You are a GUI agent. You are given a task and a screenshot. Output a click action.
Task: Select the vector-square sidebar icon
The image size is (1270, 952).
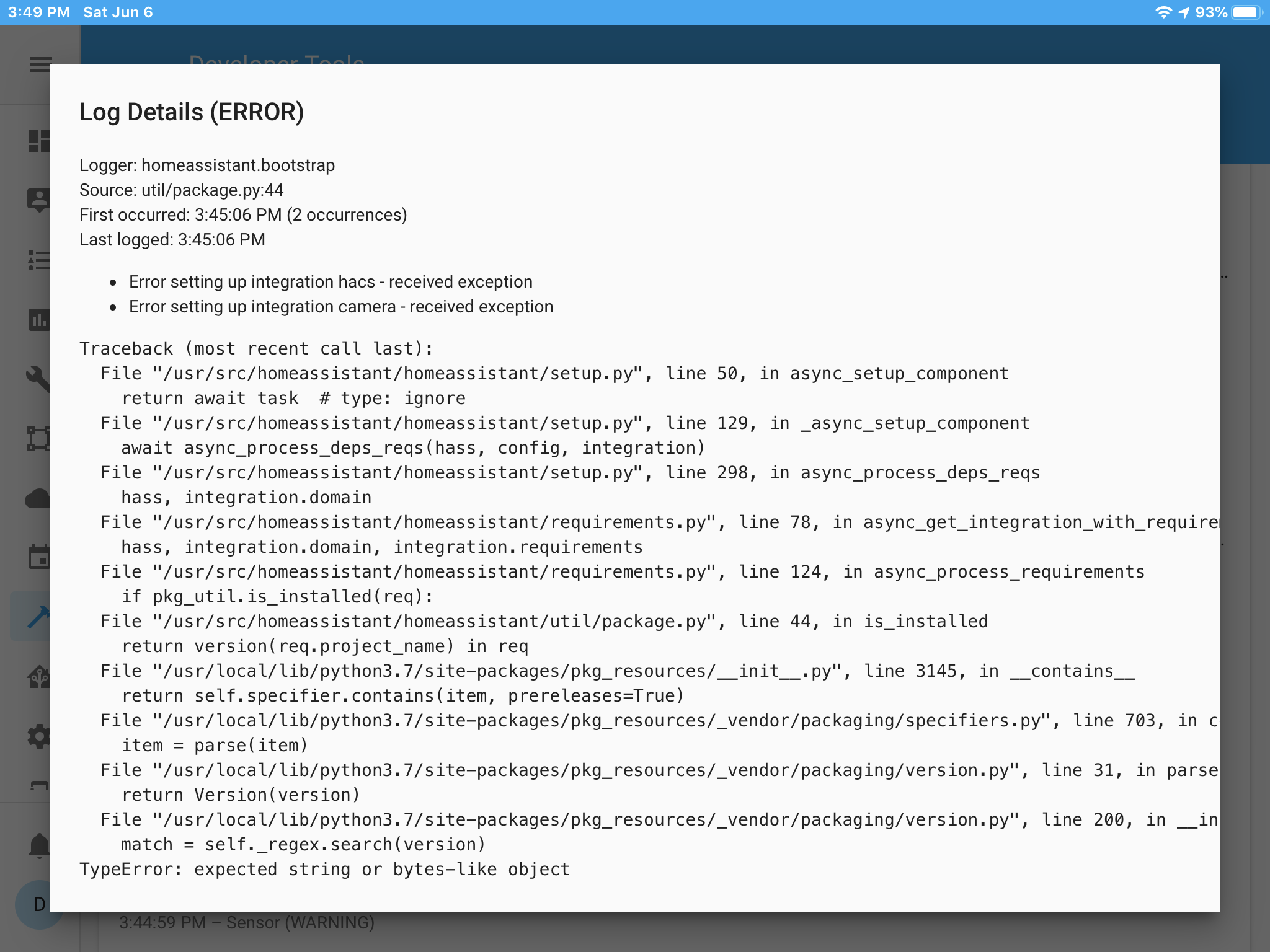tap(40, 437)
